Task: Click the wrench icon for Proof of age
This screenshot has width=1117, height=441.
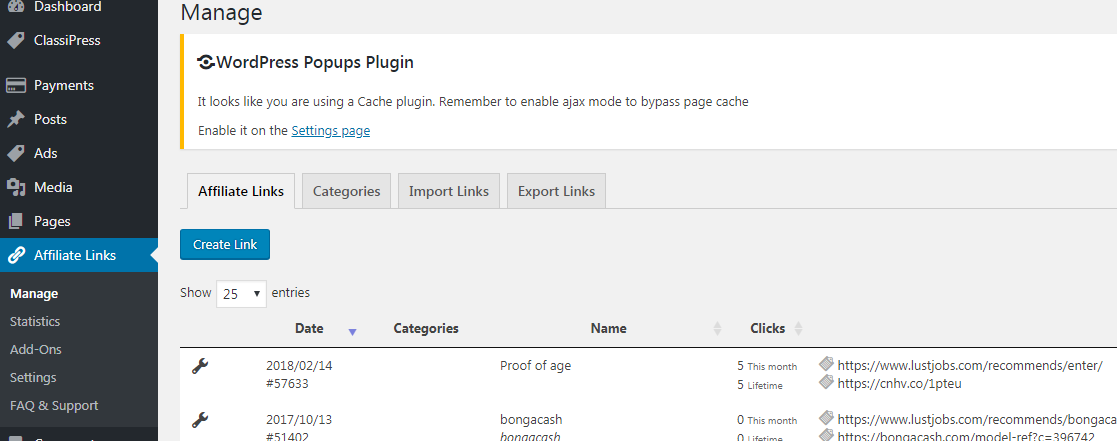Action: (200, 367)
